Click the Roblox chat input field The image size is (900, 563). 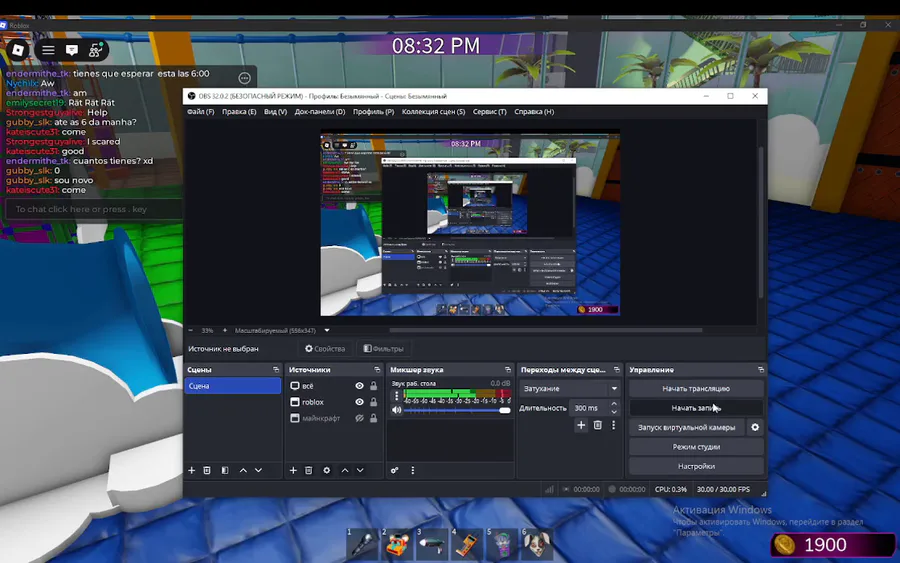pos(94,209)
